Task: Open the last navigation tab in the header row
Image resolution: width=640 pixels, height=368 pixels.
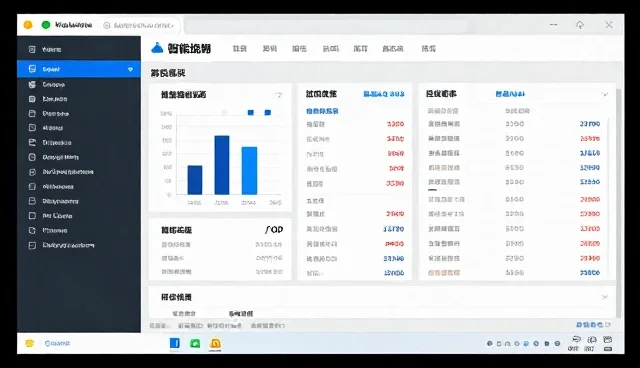Action: pos(429,49)
